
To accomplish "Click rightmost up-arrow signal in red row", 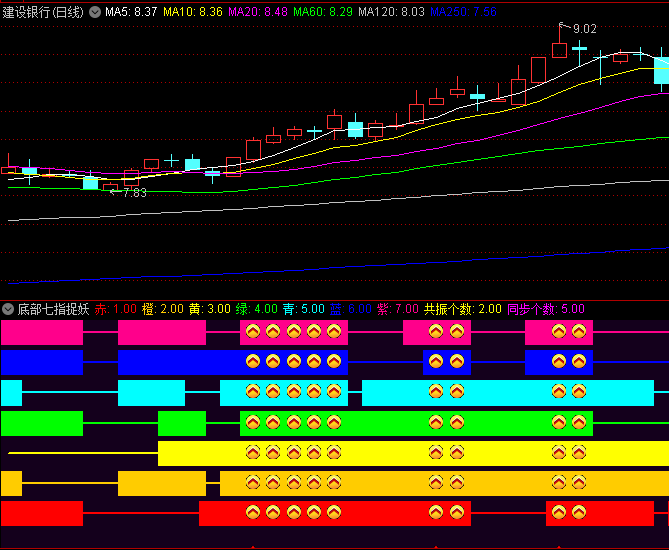I will (x=579, y=512).
